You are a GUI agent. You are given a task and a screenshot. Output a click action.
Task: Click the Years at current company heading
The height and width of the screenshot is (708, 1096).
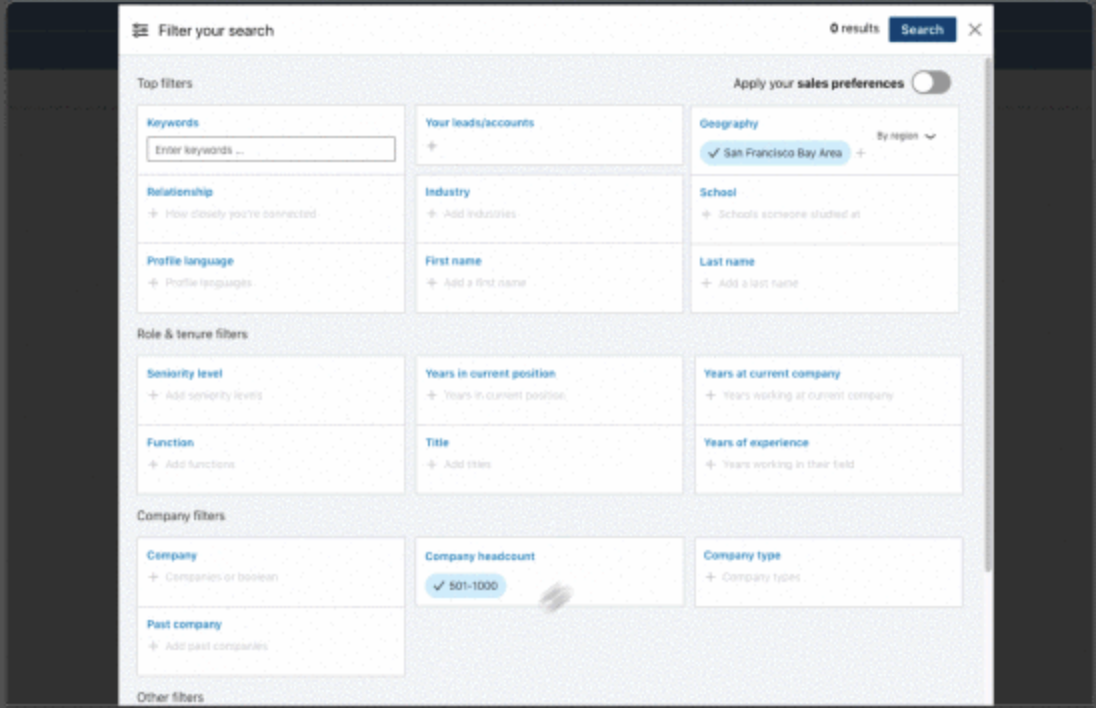coord(772,373)
